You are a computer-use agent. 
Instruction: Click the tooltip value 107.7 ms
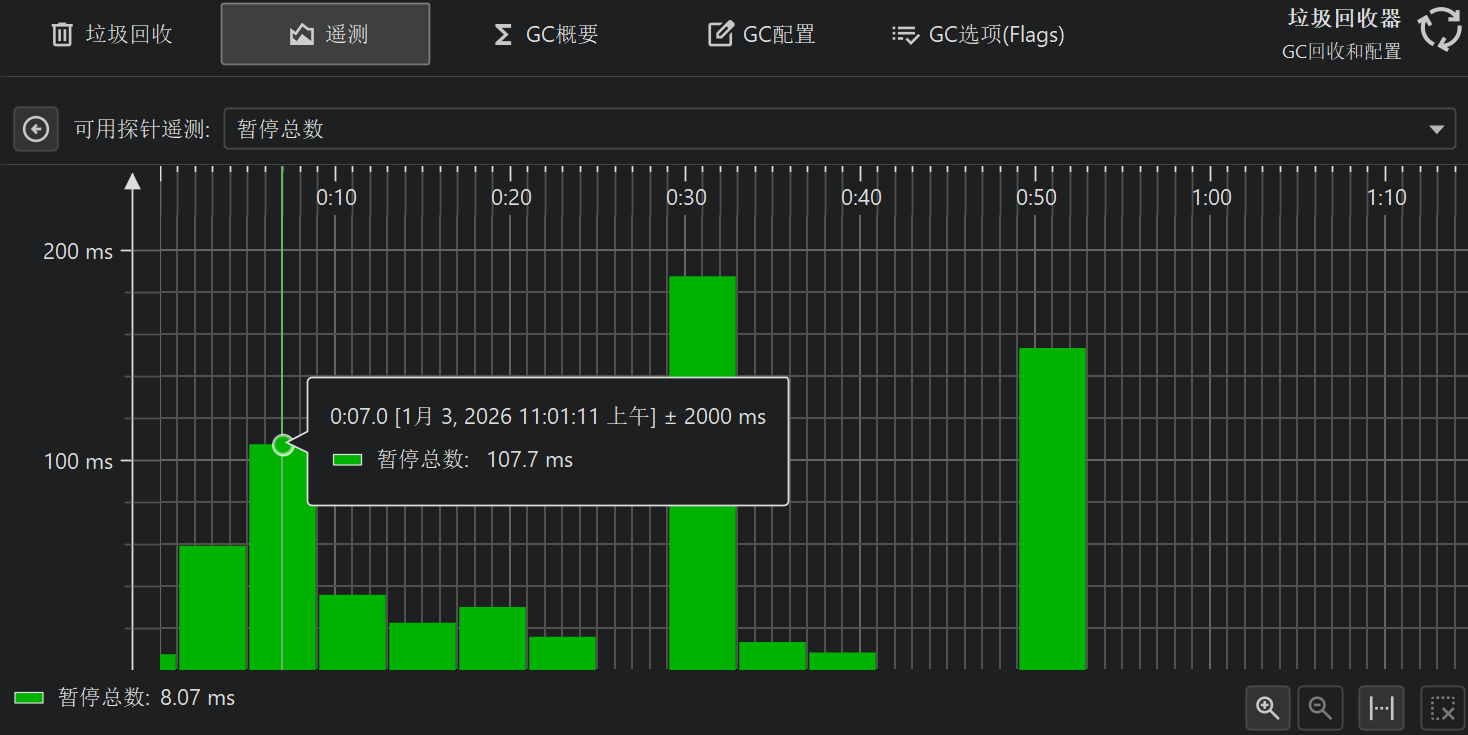[x=530, y=460]
